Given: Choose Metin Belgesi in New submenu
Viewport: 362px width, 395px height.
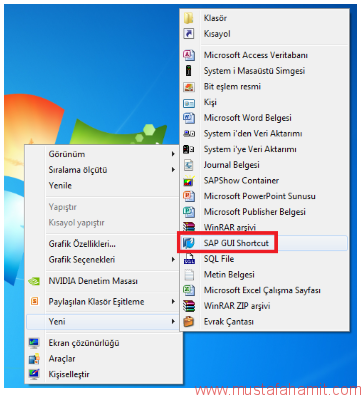Looking at the screenshot, I should point(265,274).
